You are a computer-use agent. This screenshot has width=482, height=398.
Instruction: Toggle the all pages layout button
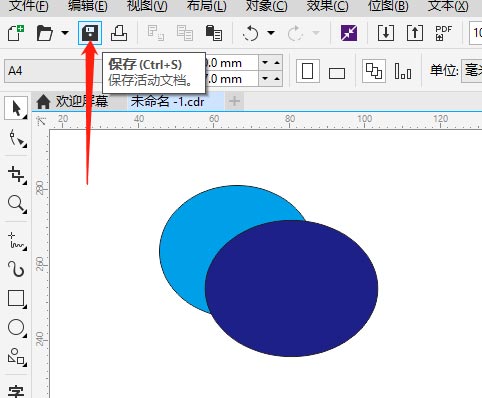click(374, 71)
